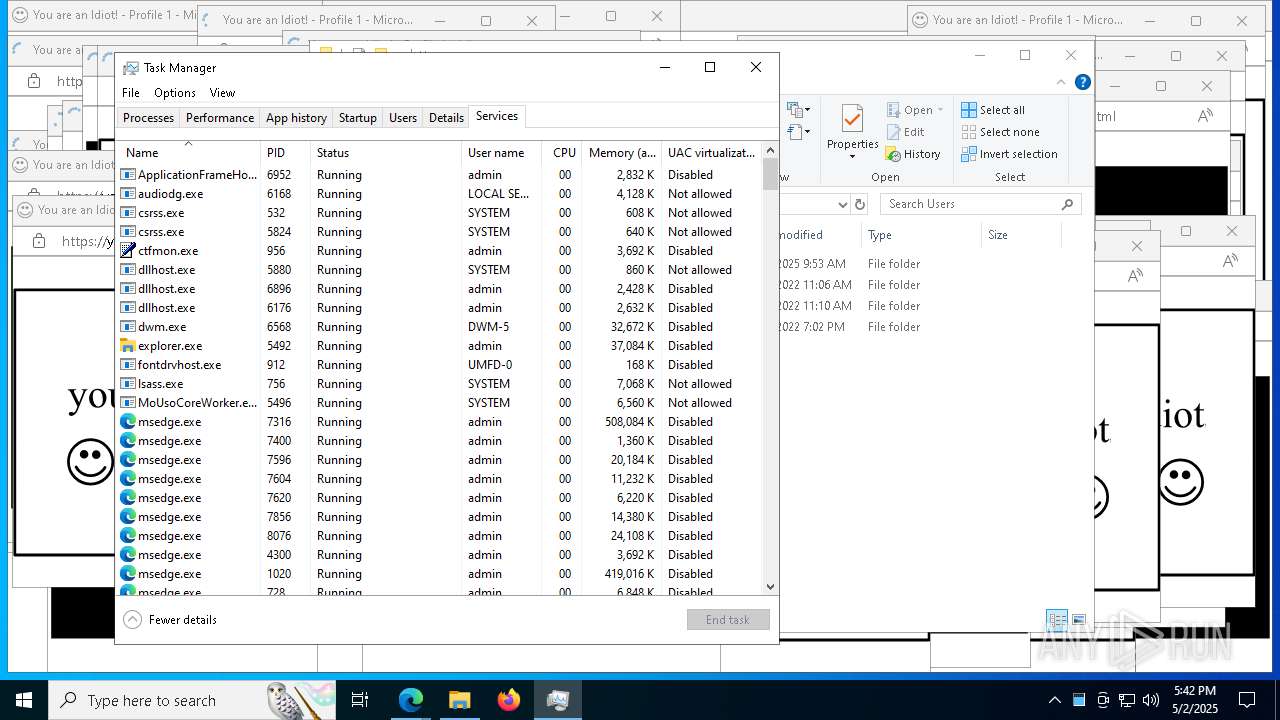The width and height of the screenshot is (1280, 720).
Task: Sort by UAC virtualization column header
Action: click(x=711, y=153)
